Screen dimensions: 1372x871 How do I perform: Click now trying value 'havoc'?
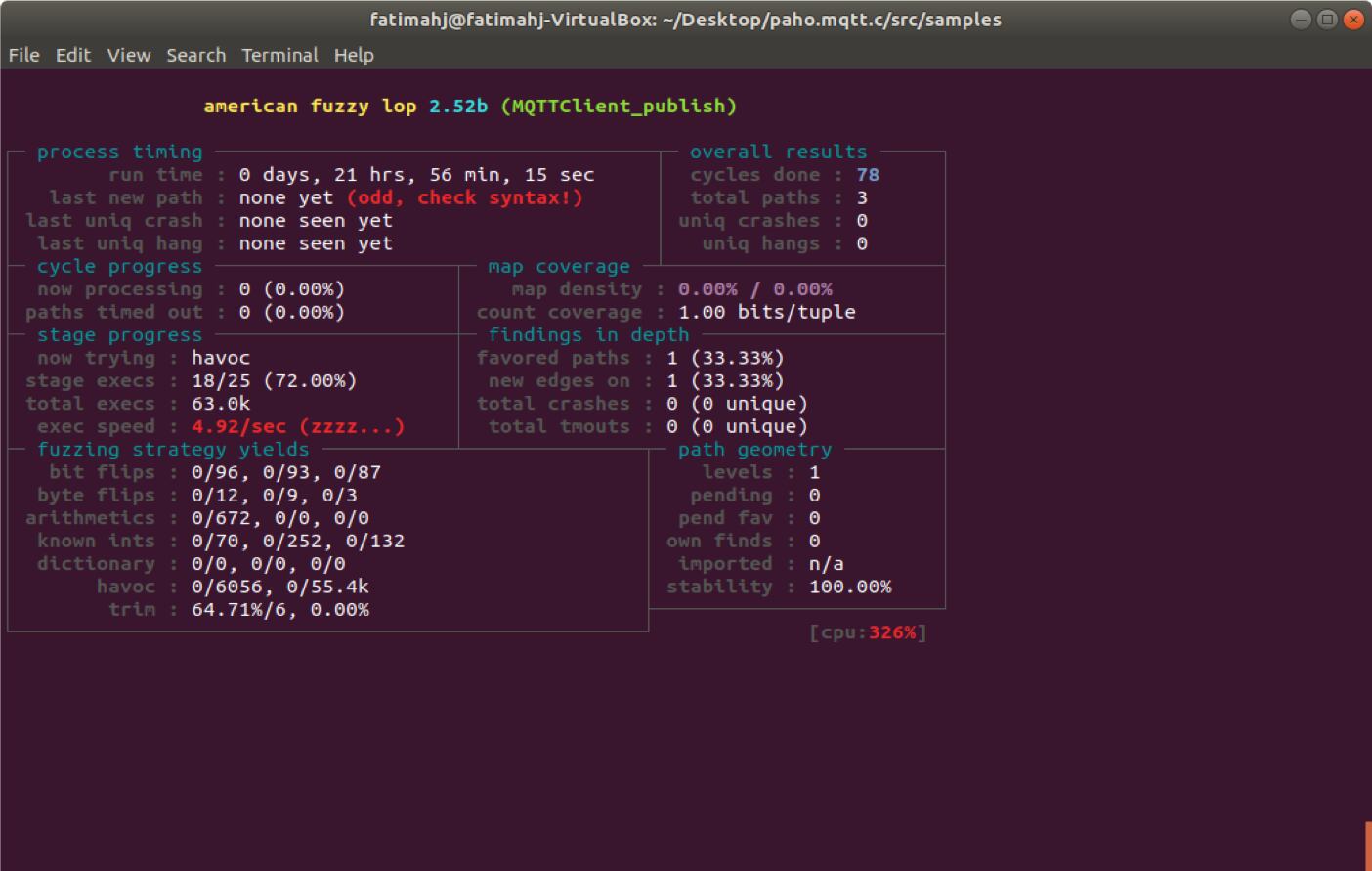(221, 358)
